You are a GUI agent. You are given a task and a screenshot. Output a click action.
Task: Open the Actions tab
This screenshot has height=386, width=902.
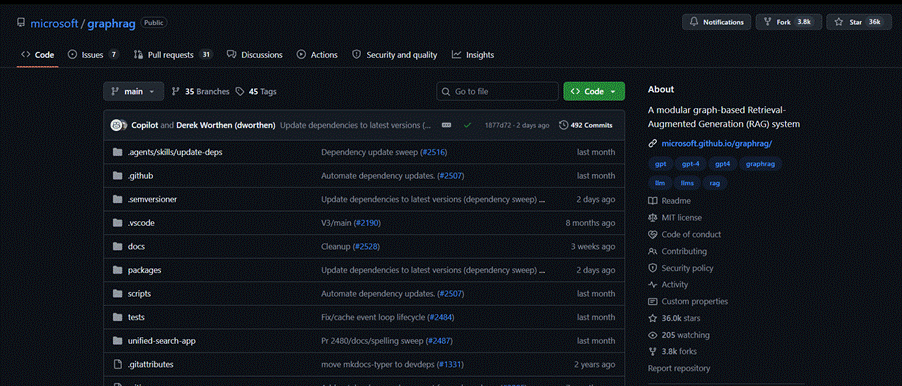pos(317,55)
